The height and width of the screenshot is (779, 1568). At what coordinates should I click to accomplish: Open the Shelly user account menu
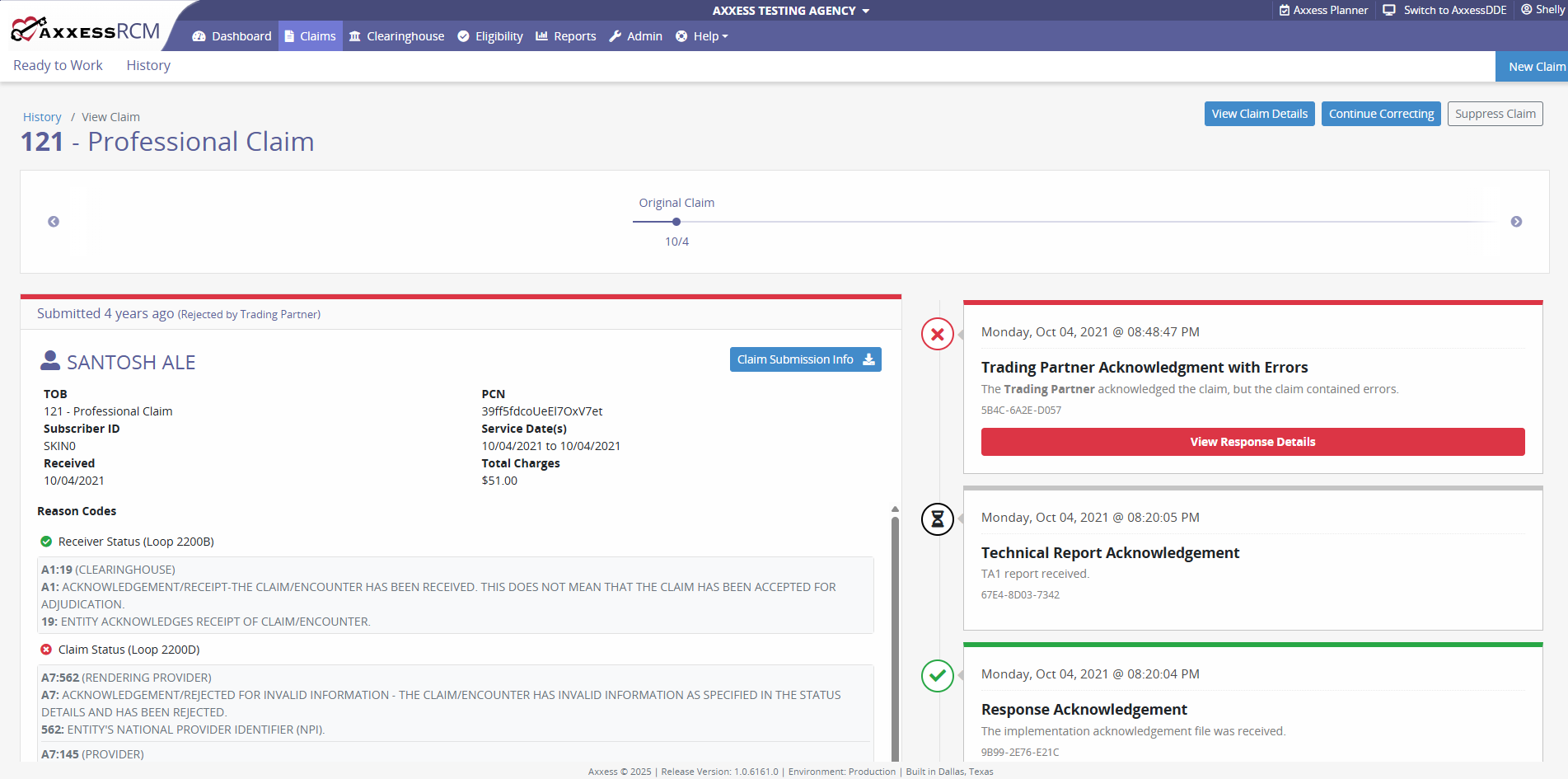pyautogui.click(x=1542, y=10)
